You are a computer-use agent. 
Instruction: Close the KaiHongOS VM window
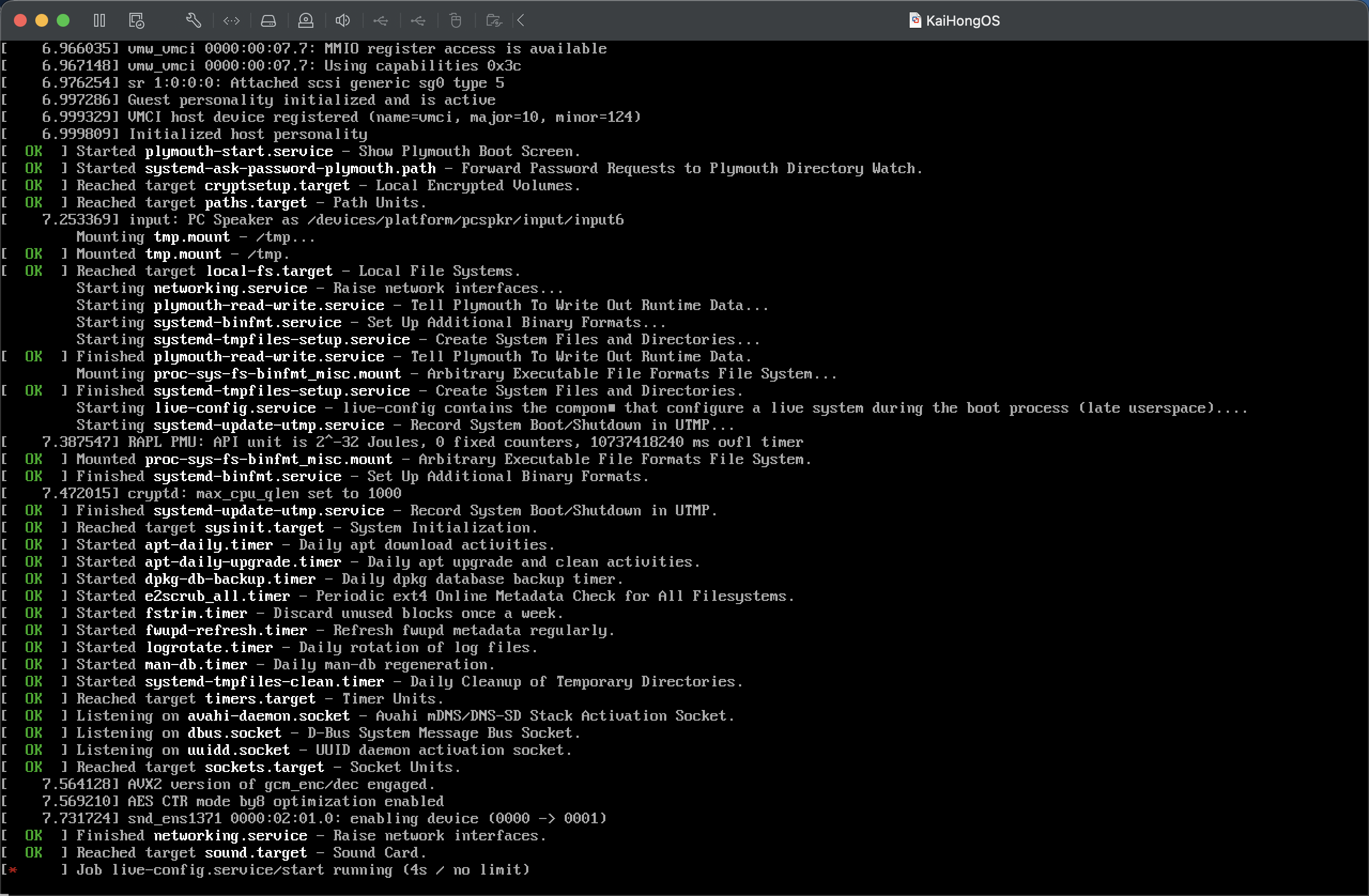[20, 21]
